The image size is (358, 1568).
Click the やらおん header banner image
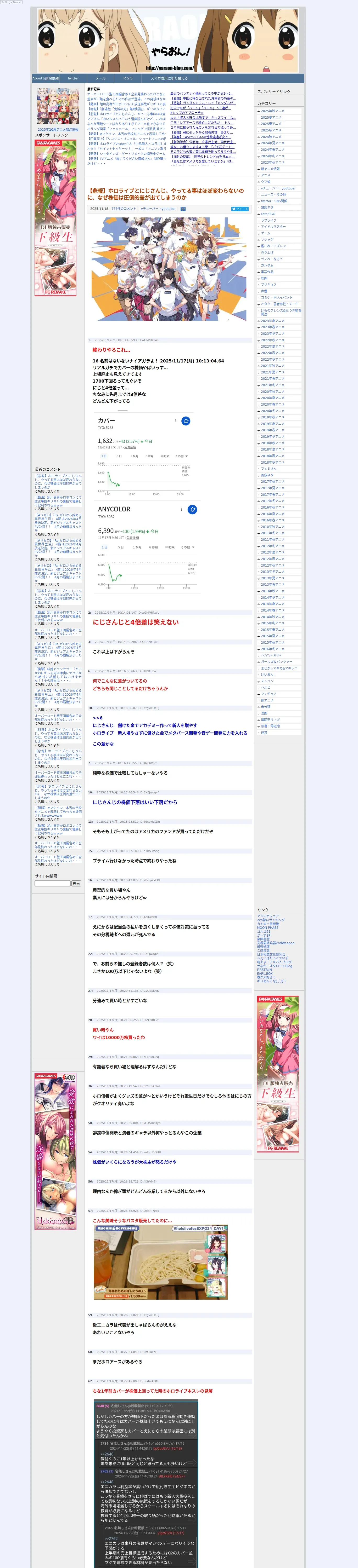(x=168, y=41)
